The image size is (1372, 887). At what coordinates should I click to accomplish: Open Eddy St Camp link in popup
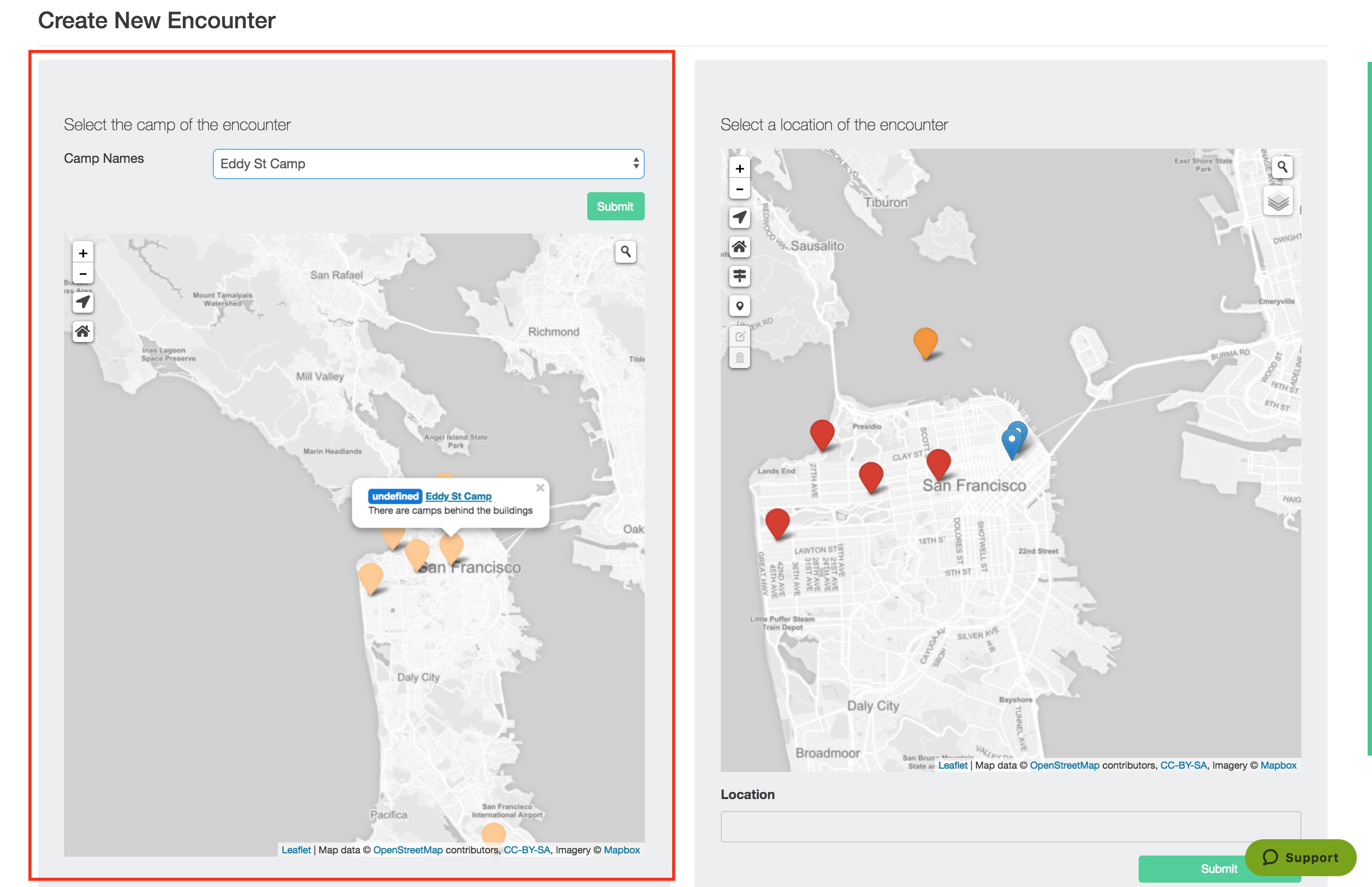[458, 496]
